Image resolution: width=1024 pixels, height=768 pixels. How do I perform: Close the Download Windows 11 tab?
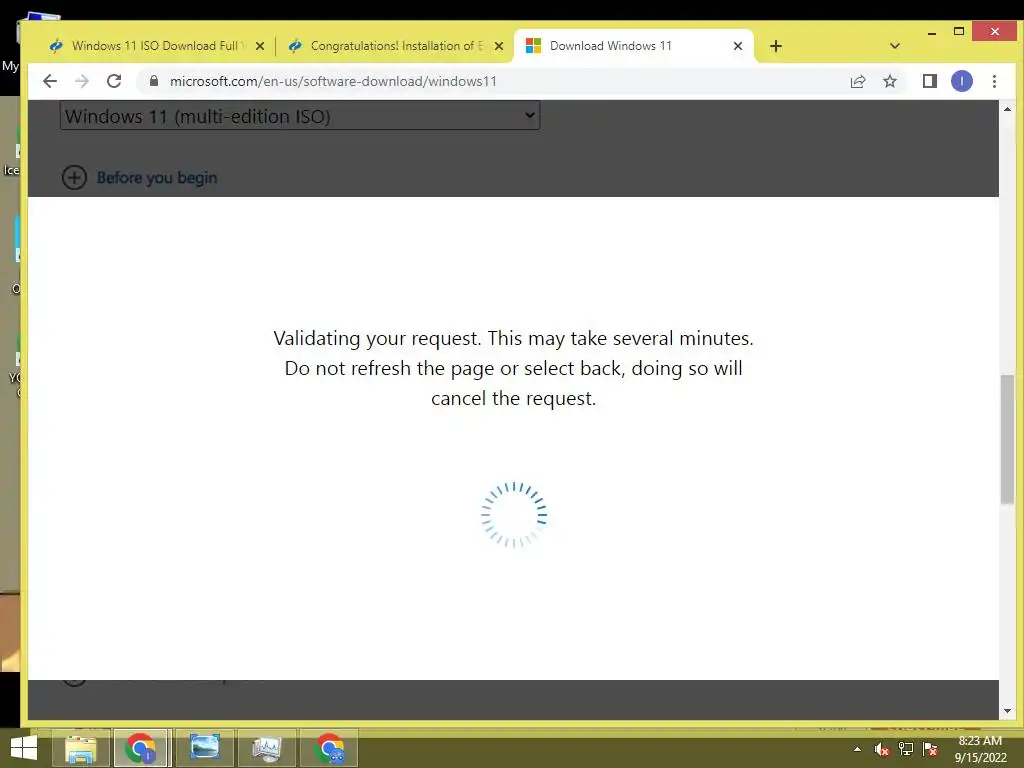[738, 46]
